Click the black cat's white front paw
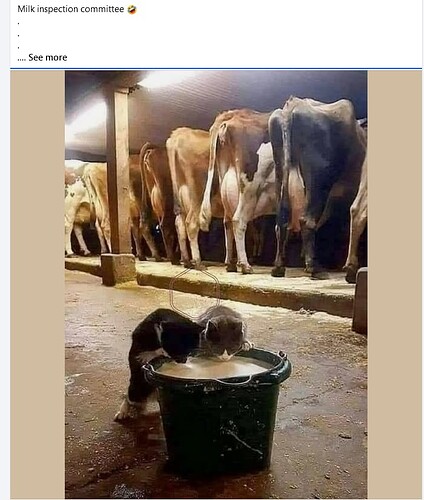The image size is (424, 500). pos(121,413)
